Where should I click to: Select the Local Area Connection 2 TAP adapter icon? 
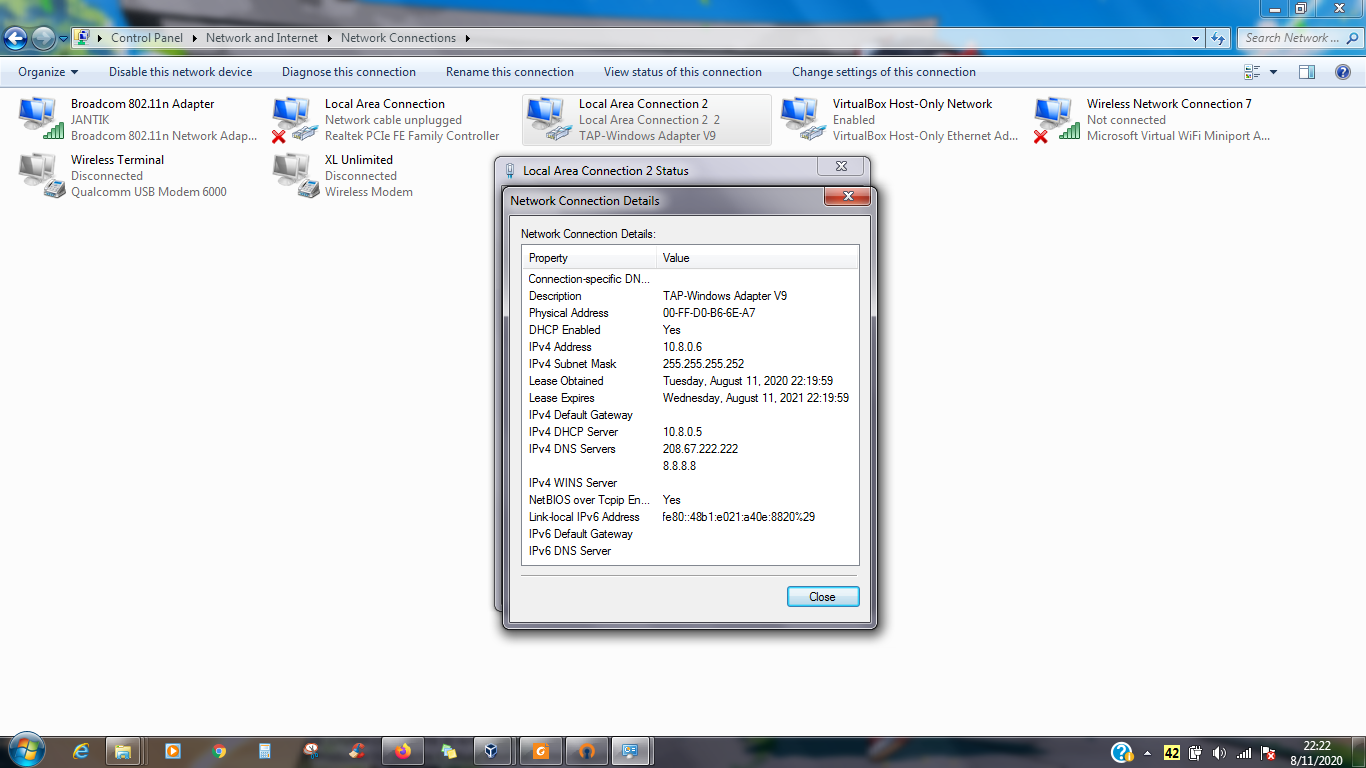click(x=548, y=119)
